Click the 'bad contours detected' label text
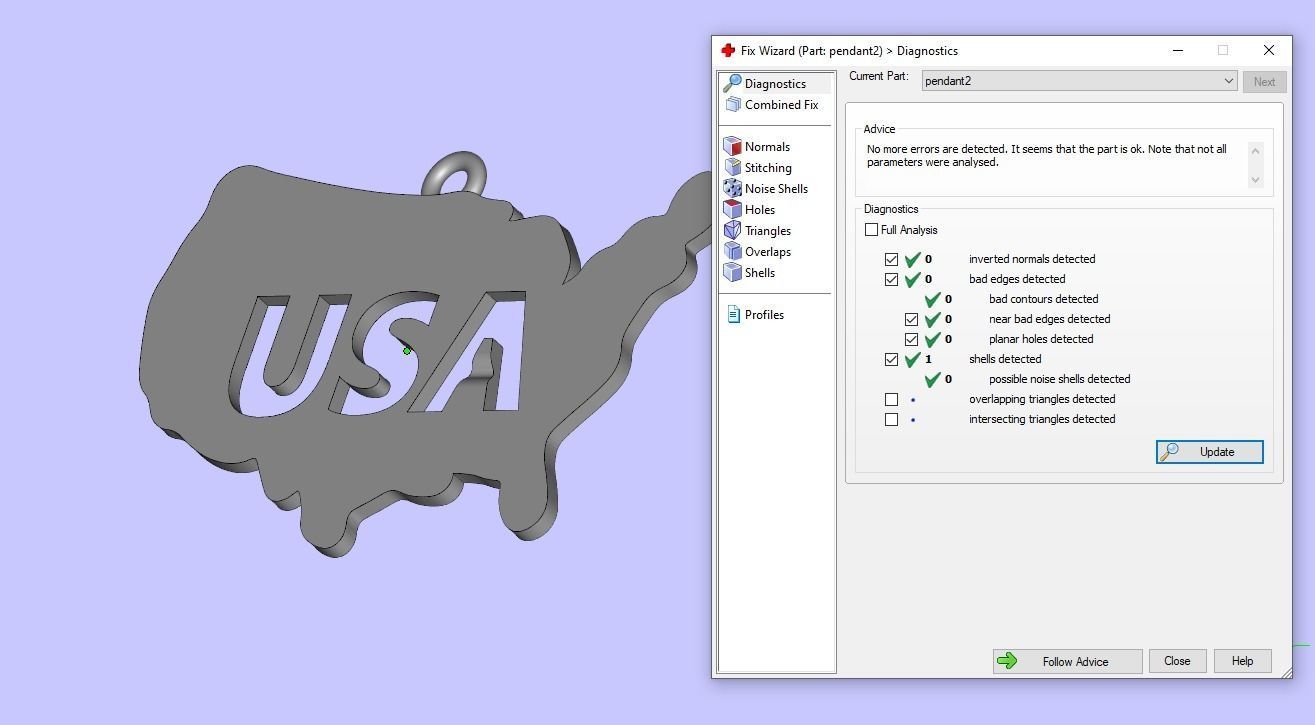Screen dimensions: 1315x725 click(1044, 299)
